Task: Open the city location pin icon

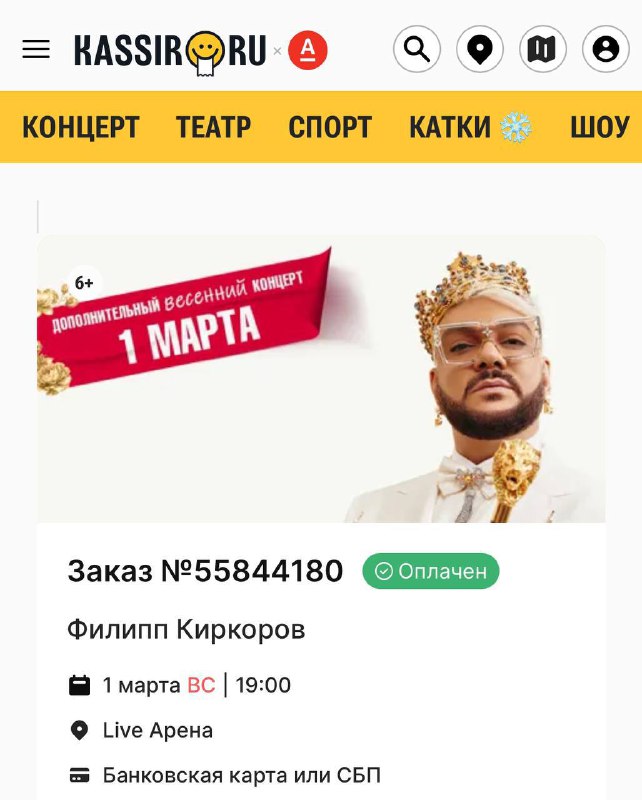Action: (480, 49)
